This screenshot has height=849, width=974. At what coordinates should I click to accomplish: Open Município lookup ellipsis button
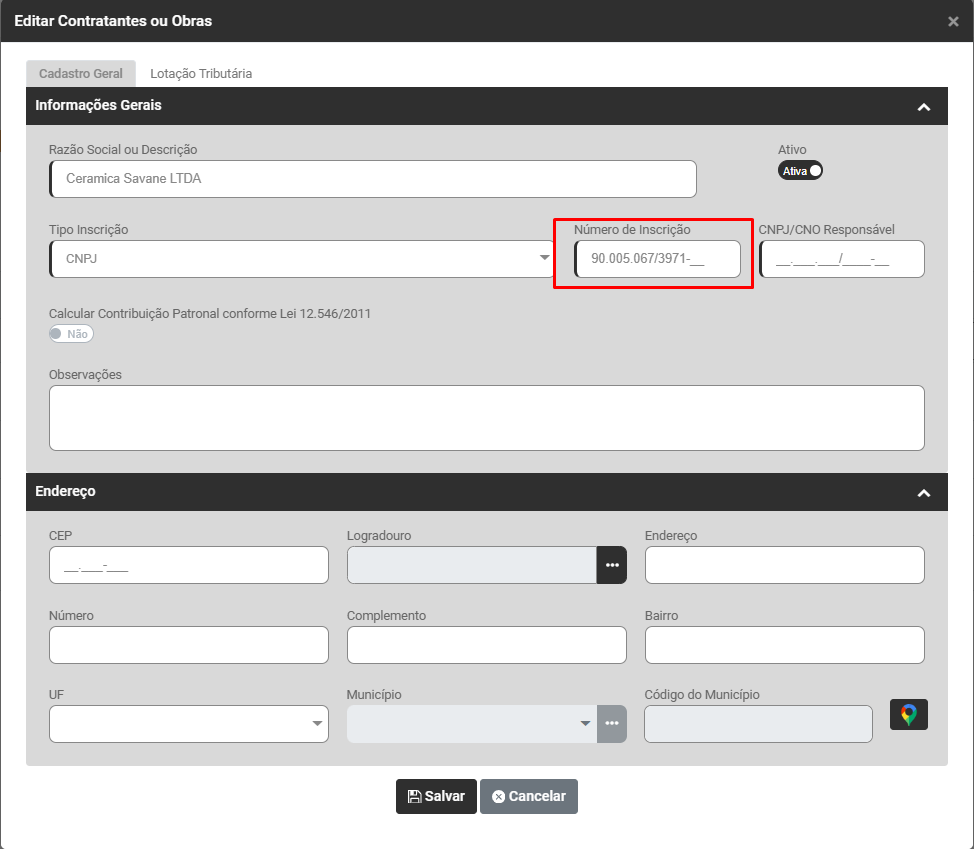coord(612,724)
